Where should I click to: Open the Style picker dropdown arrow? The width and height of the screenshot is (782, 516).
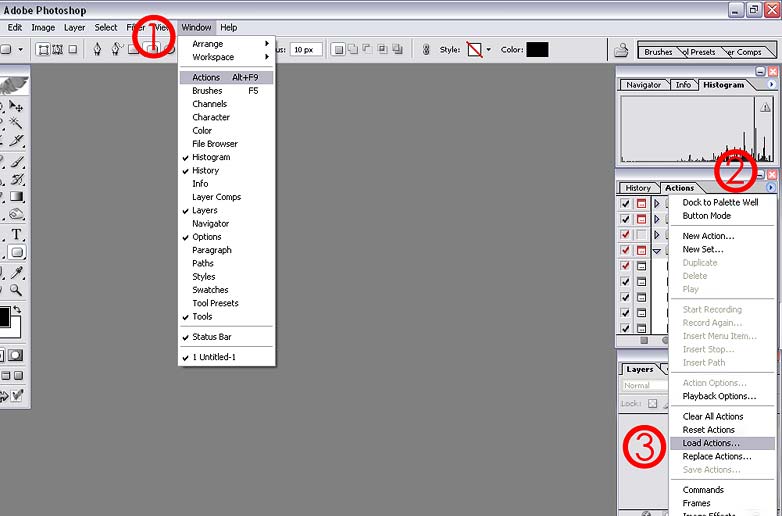click(x=488, y=49)
